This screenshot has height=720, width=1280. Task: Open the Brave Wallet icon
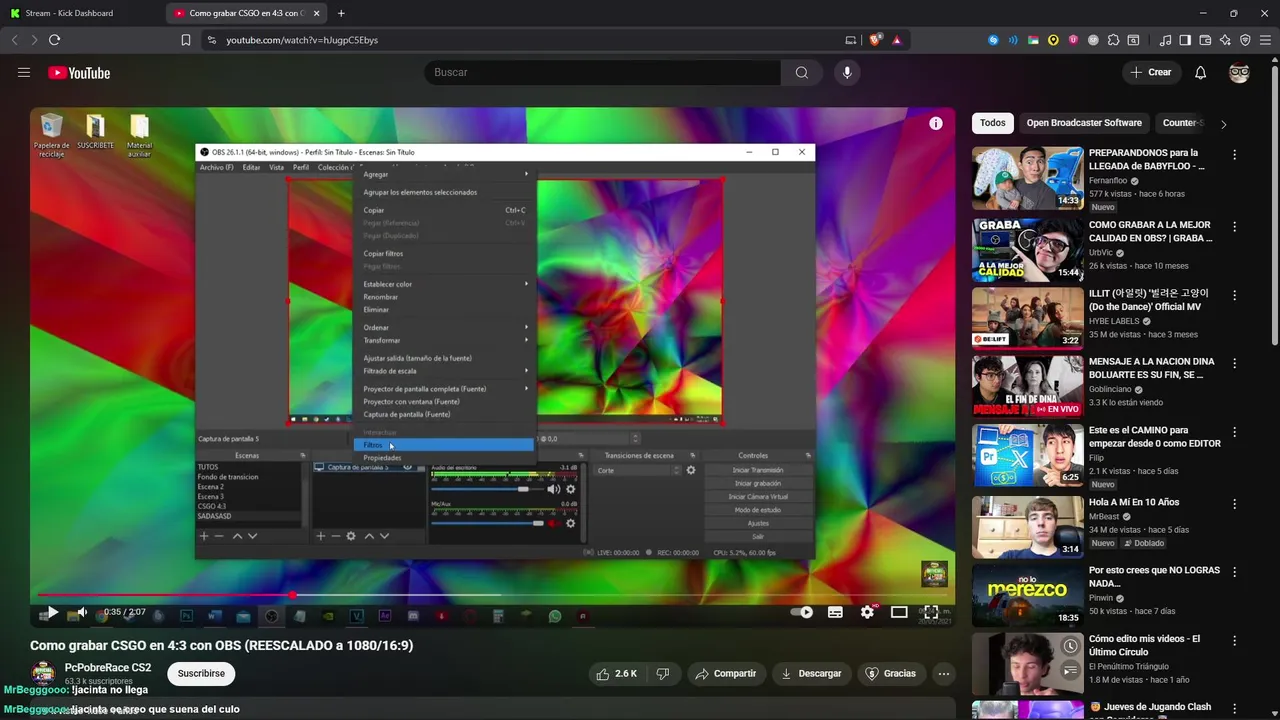coord(1205,40)
